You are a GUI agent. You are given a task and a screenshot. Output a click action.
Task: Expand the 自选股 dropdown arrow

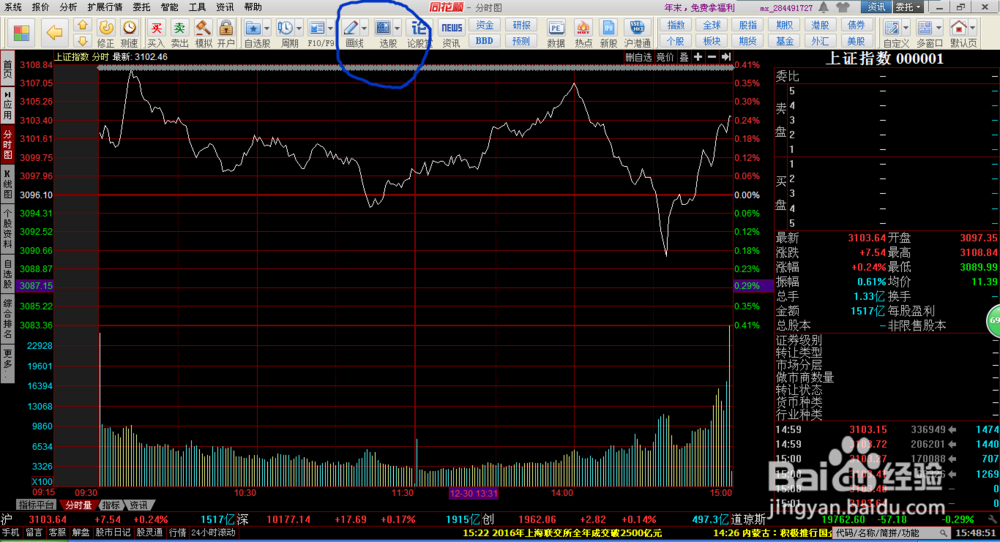pyautogui.click(x=270, y=27)
